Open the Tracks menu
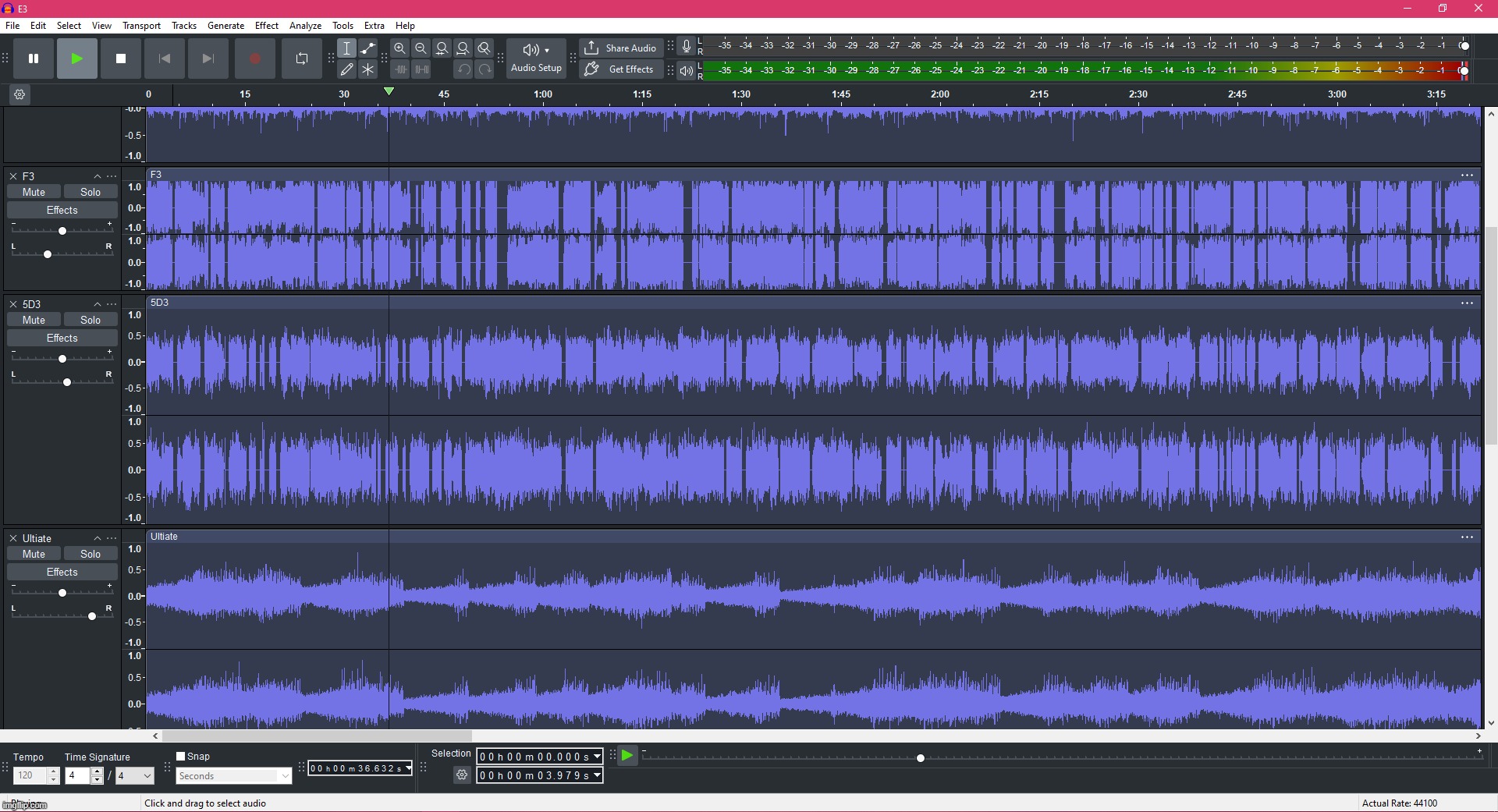Viewport: 1498px width, 812px height. tap(184, 26)
